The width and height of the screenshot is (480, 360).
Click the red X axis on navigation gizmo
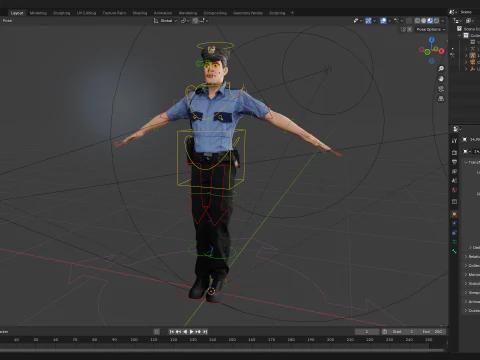441,51
